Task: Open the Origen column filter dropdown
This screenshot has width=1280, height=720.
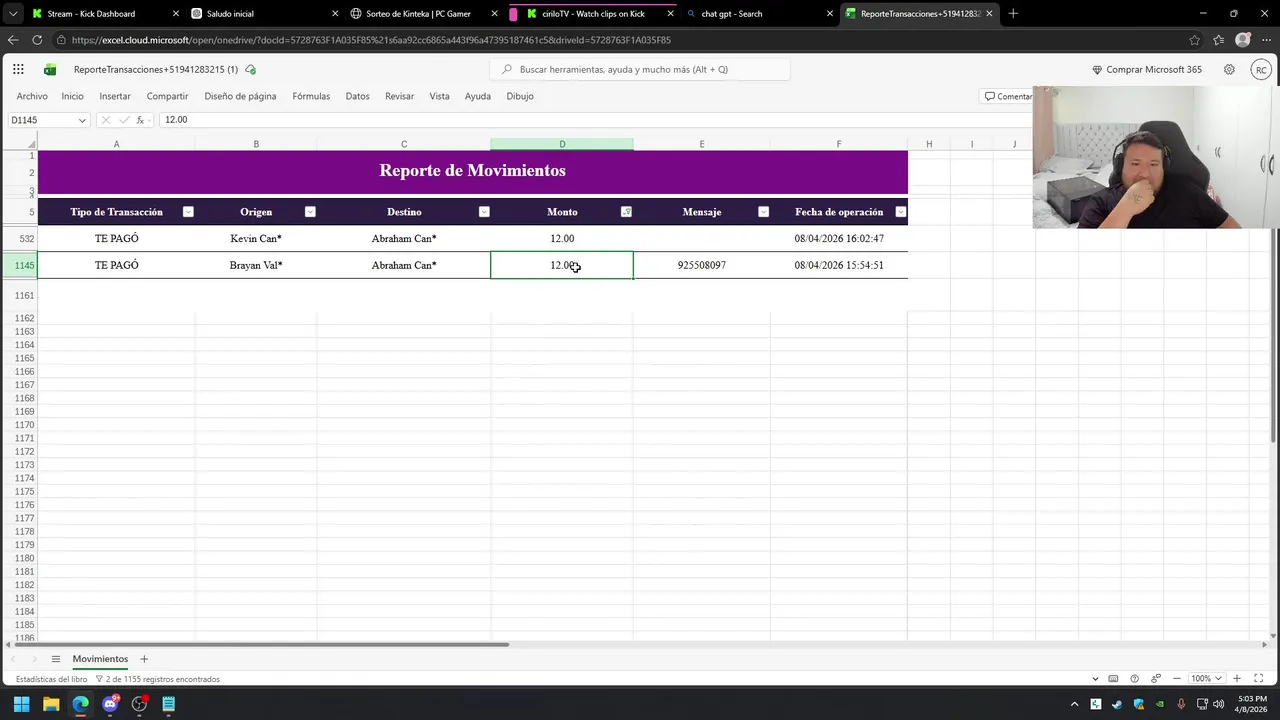Action: 310,212
